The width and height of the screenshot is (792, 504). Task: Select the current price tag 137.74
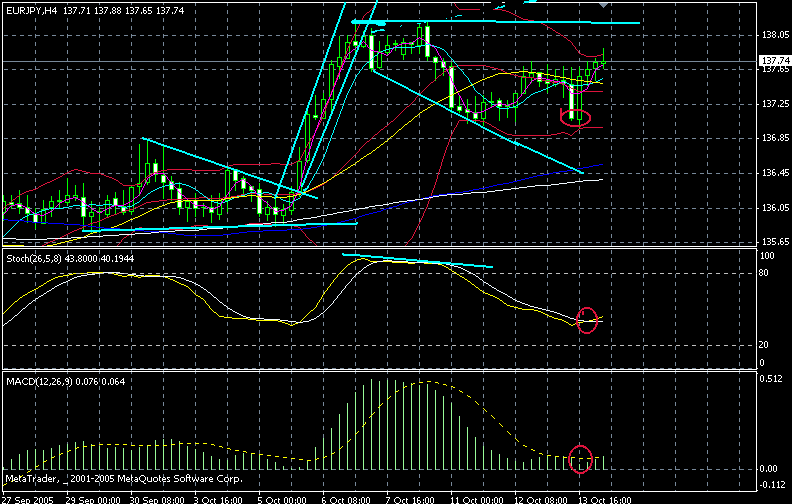pyautogui.click(x=775, y=60)
